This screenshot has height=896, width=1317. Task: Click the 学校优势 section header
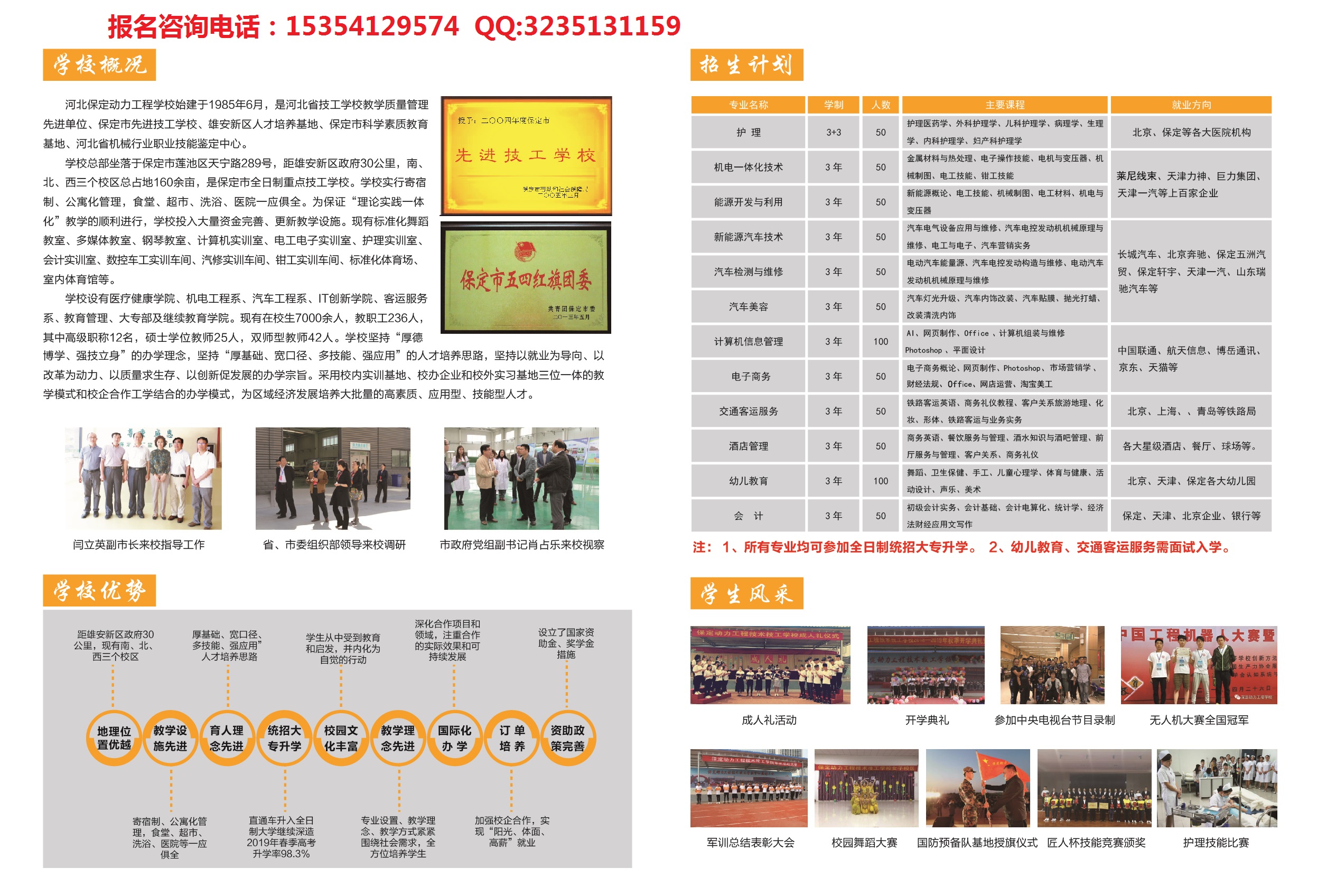click(x=99, y=591)
